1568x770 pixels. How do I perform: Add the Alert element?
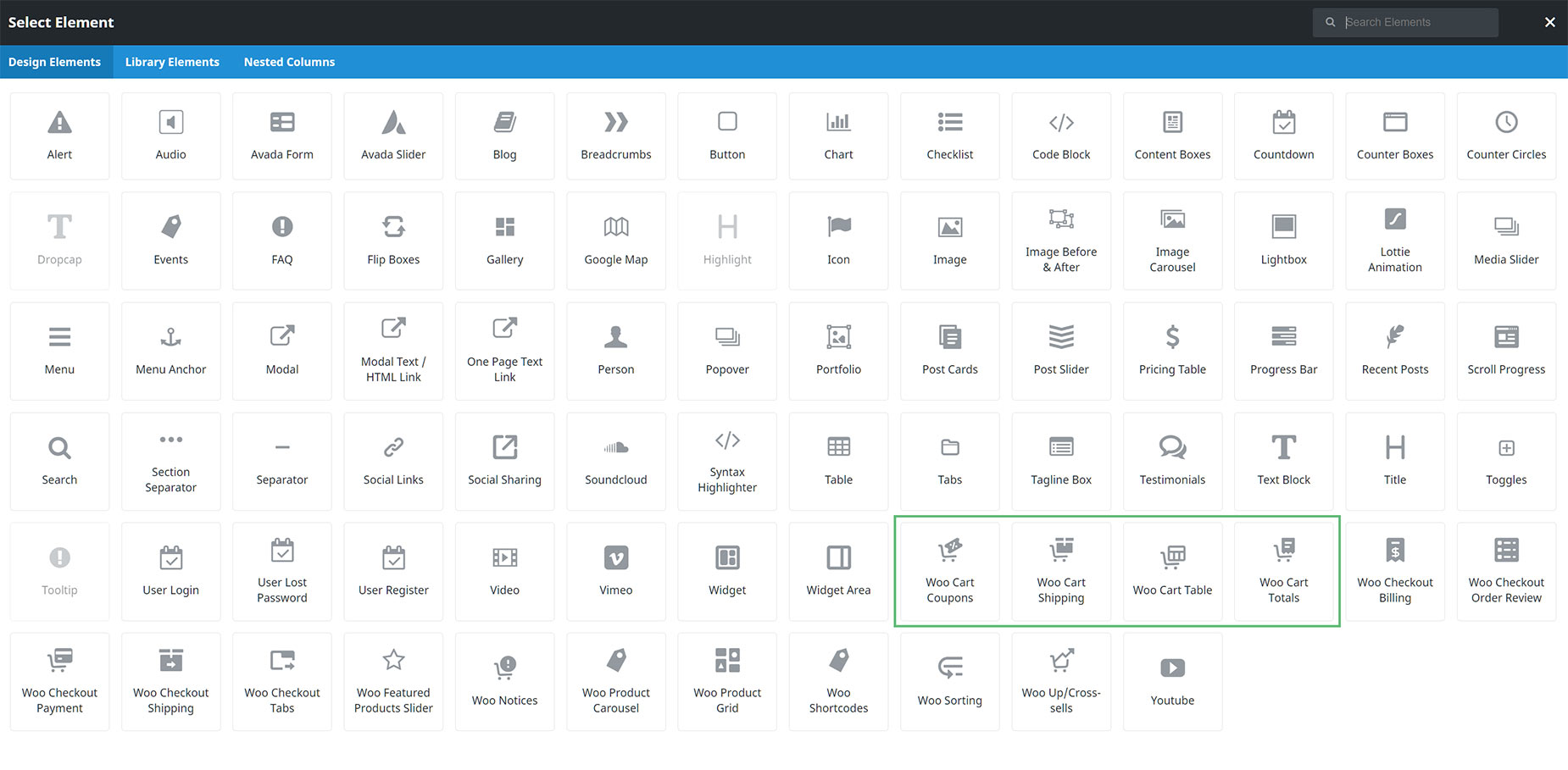[x=59, y=136]
